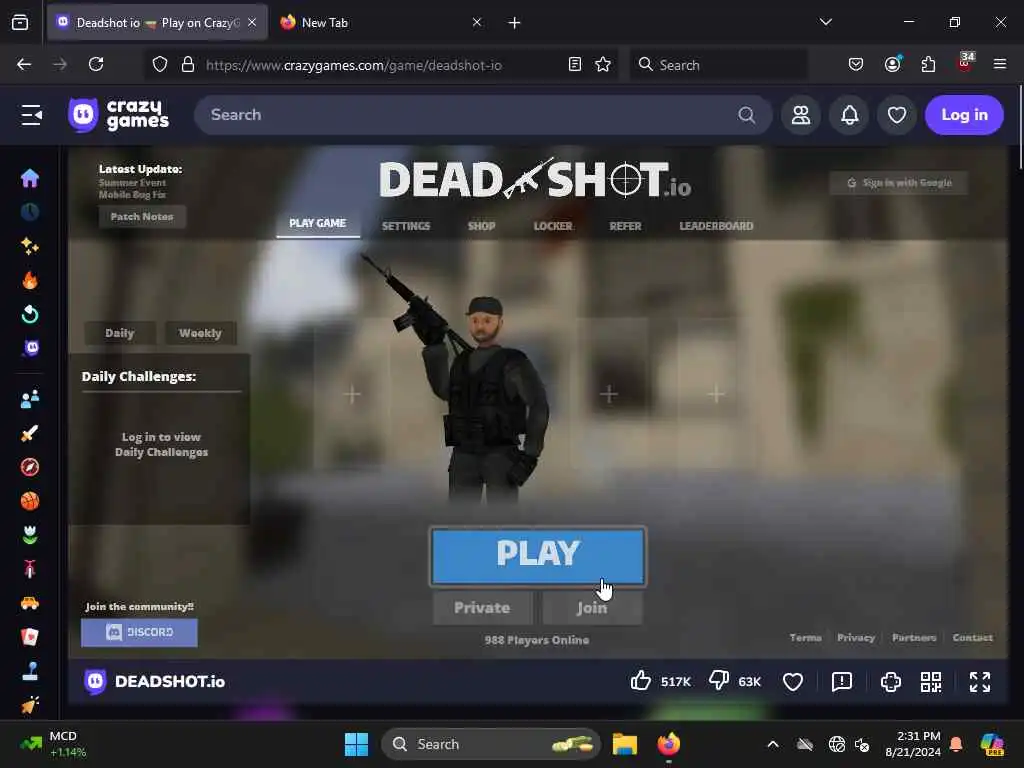Expand the system tray hidden icons
Image resolution: width=1024 pixels, height=768 pixels.
[x=773, y=744]
